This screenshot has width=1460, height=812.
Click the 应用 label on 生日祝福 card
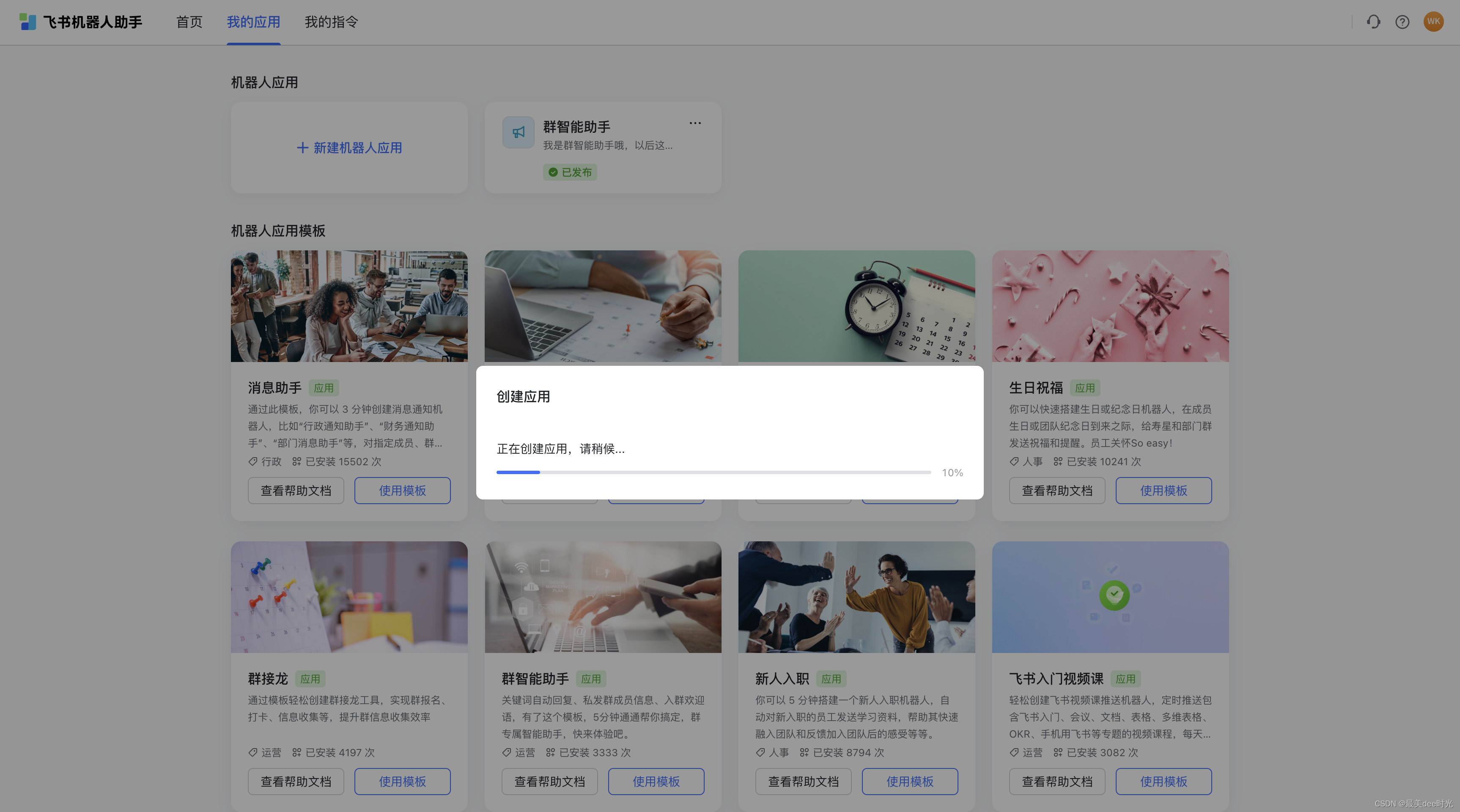point(1085,387)
